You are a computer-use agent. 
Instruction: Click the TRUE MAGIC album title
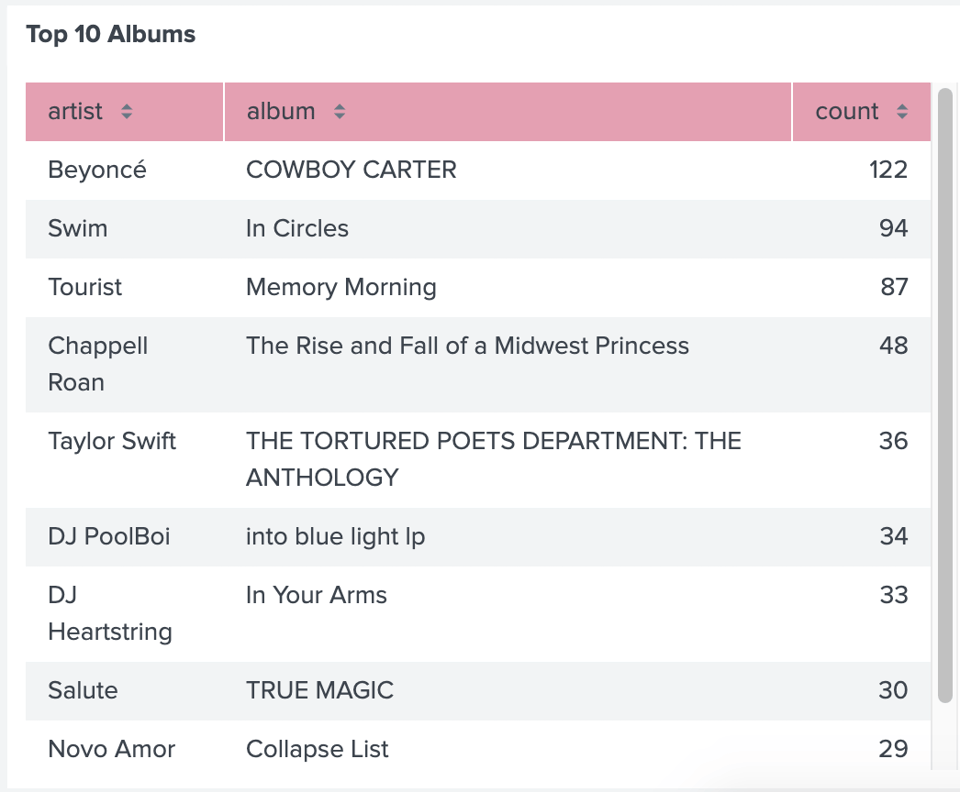coord(319,691)
